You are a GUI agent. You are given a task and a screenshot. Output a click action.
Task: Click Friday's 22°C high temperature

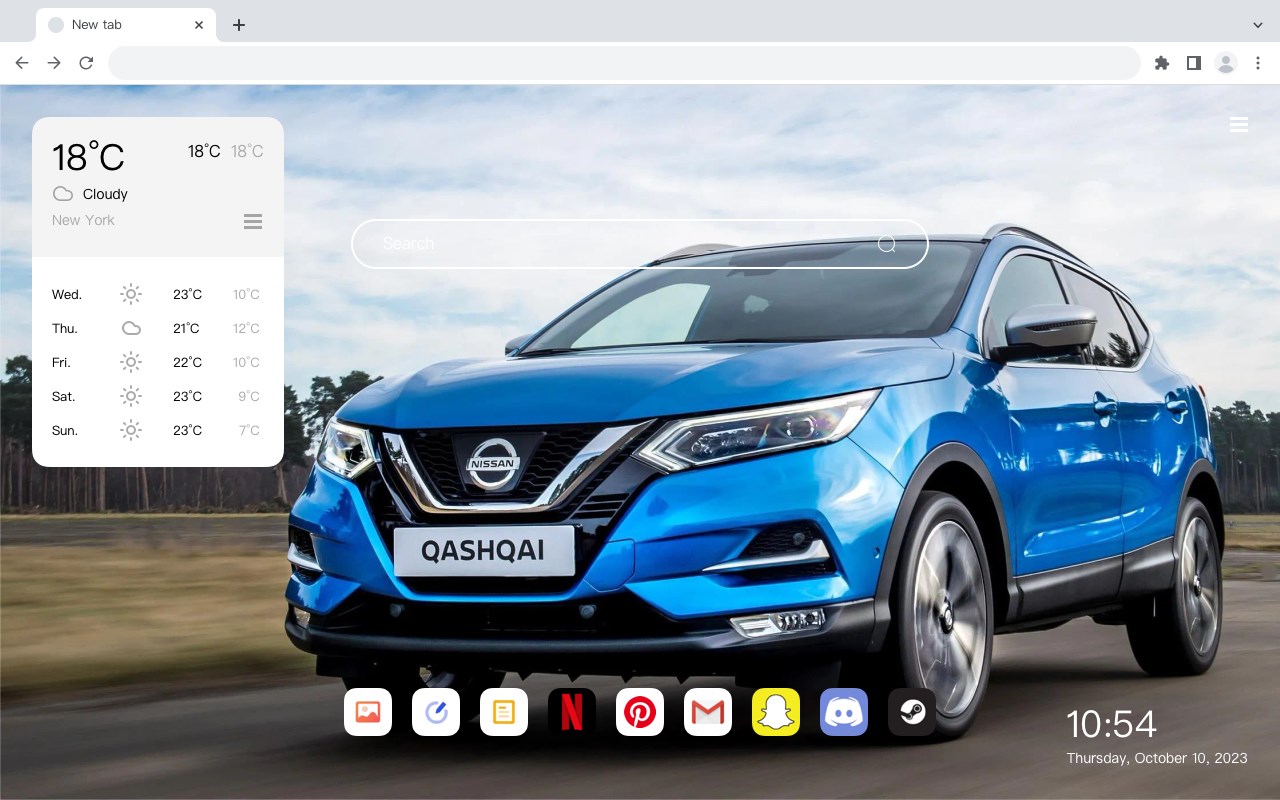[187, 362]
